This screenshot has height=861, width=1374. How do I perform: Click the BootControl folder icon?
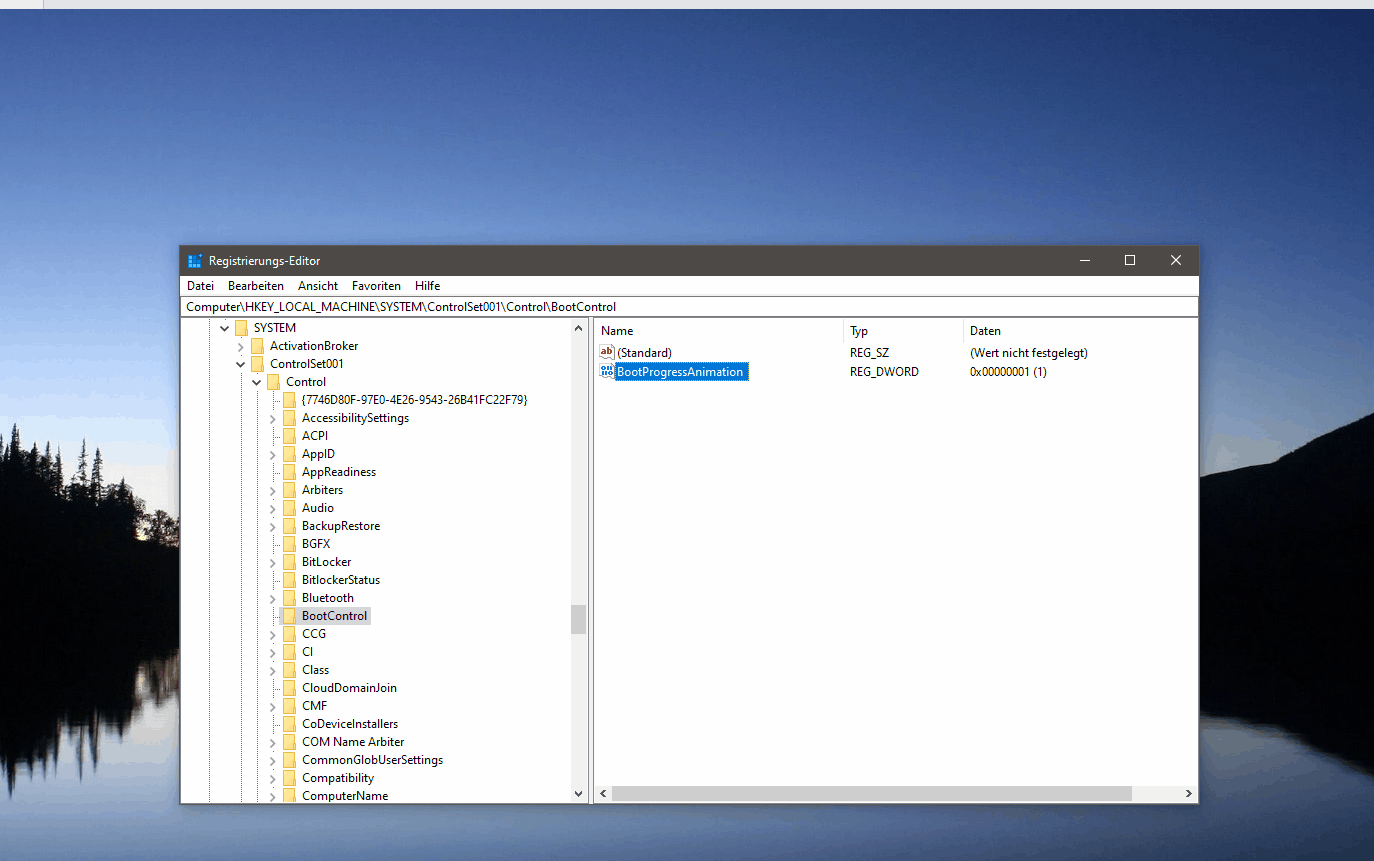point(289,616)
